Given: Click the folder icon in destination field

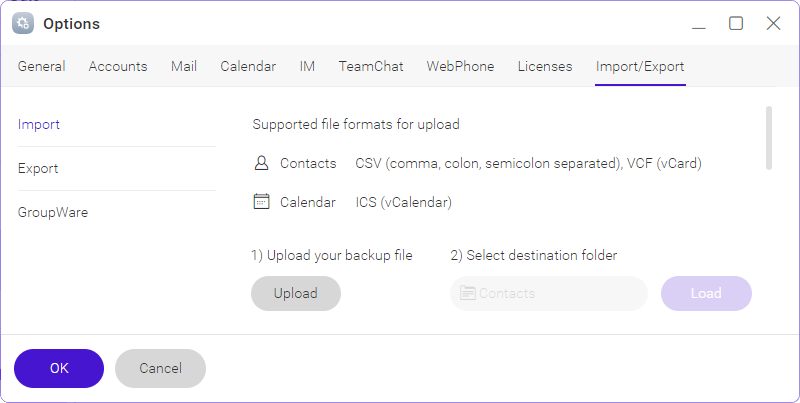Looking at the screenshot, I should 468,293.
